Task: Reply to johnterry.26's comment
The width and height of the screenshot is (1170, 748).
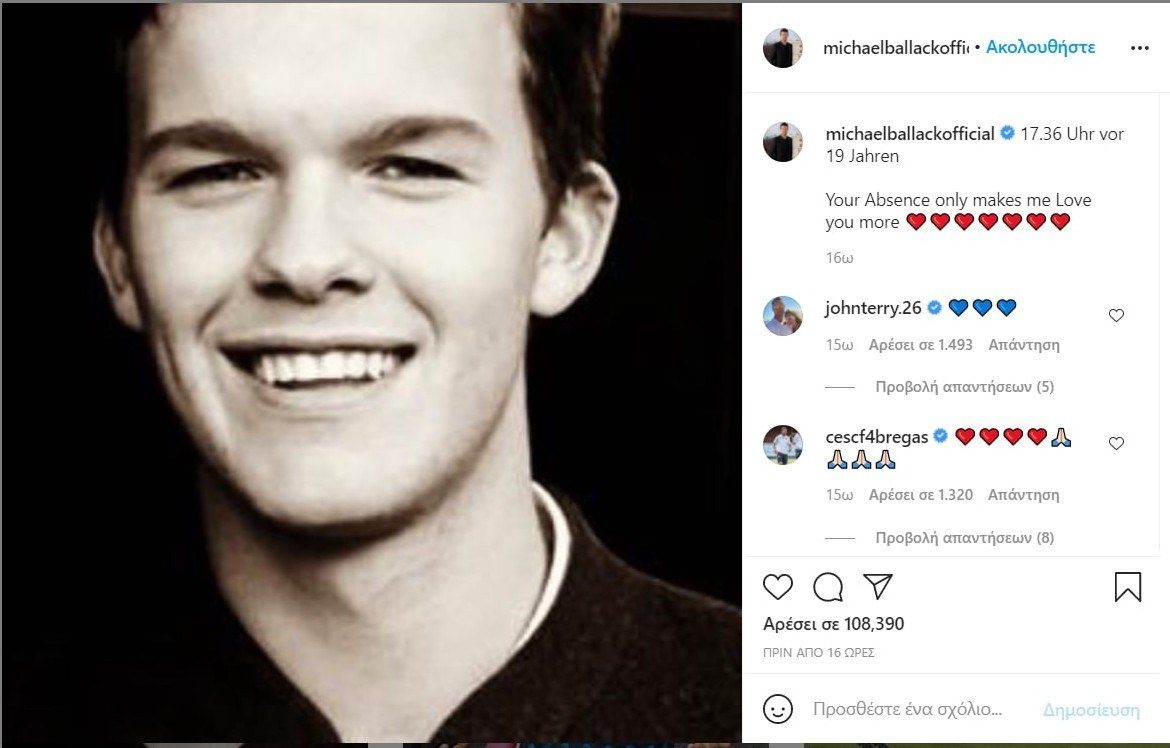Action: (1023, 345)
